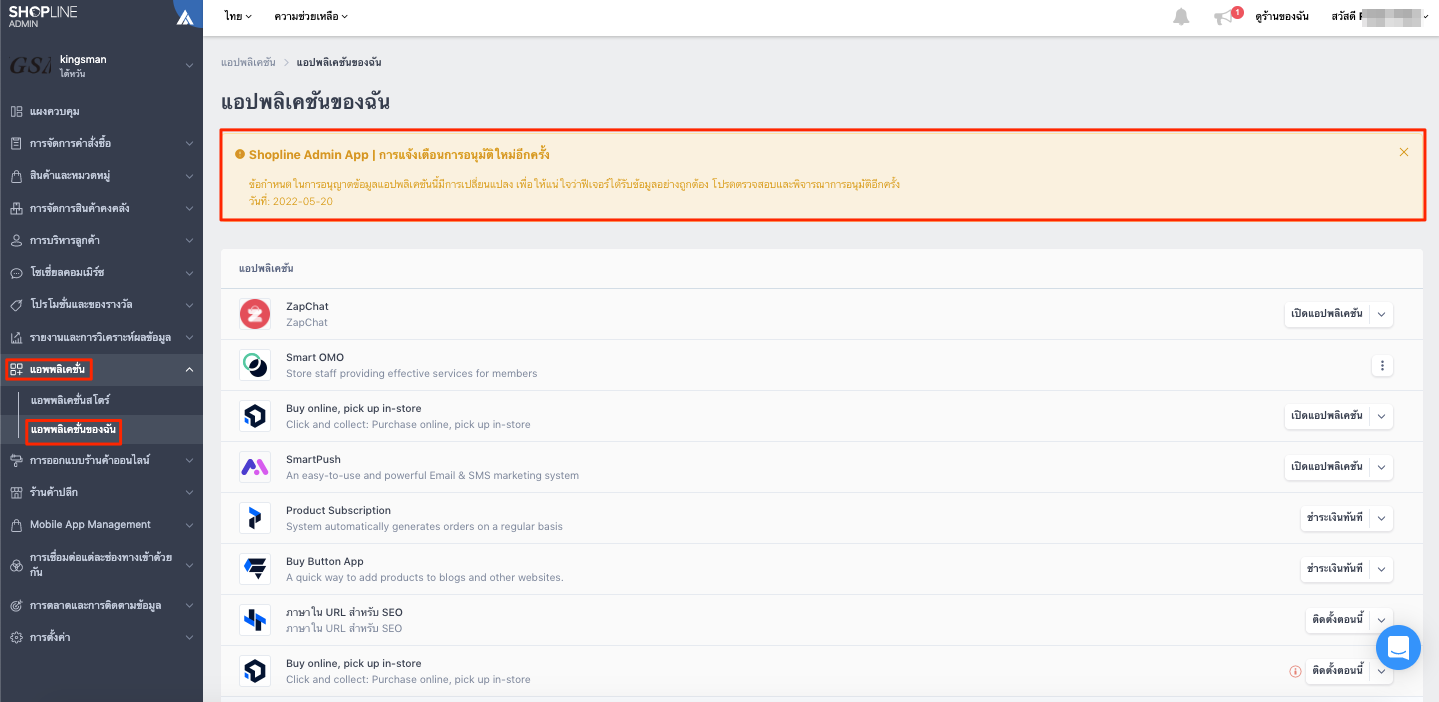Click ดูร้านของฉัน view store link

click(x=1282, y=17)
